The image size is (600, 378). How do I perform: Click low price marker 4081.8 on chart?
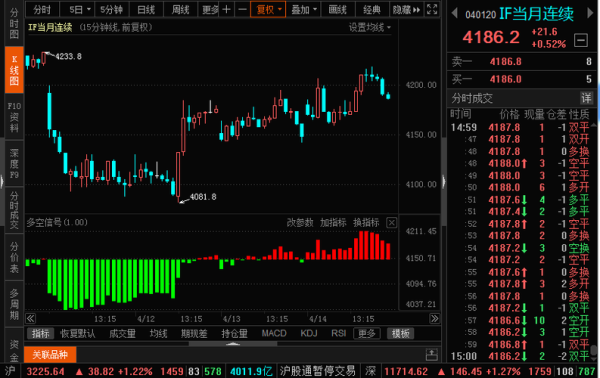click(203, 197)
